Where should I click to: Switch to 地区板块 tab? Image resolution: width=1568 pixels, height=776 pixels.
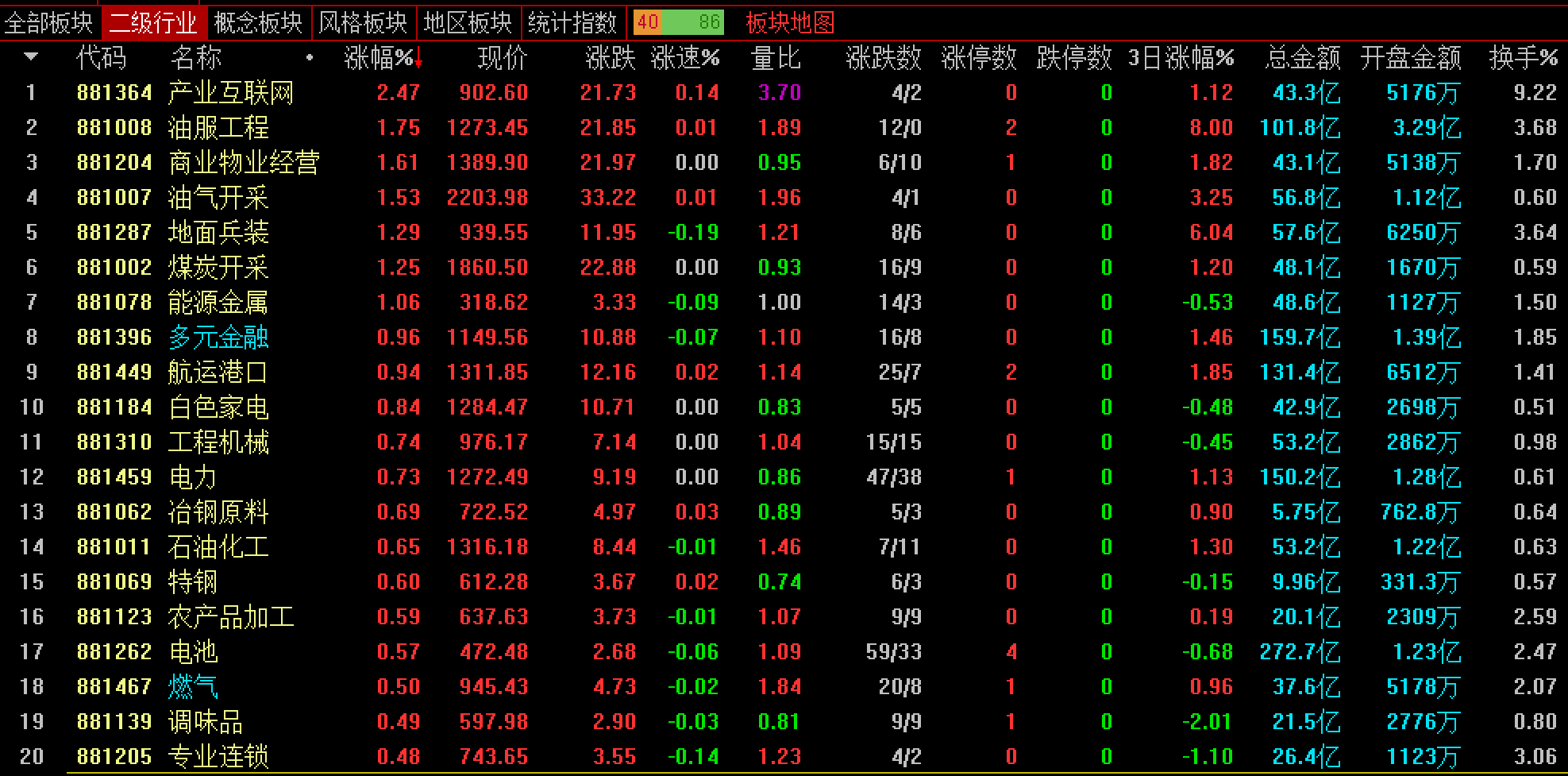468,22
